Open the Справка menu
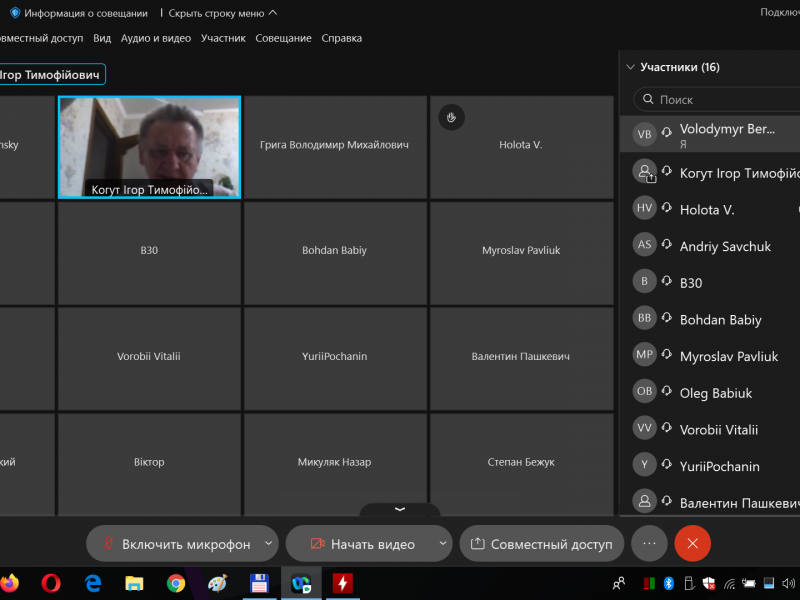Screen dimensions: 800x600 point(341,38)
